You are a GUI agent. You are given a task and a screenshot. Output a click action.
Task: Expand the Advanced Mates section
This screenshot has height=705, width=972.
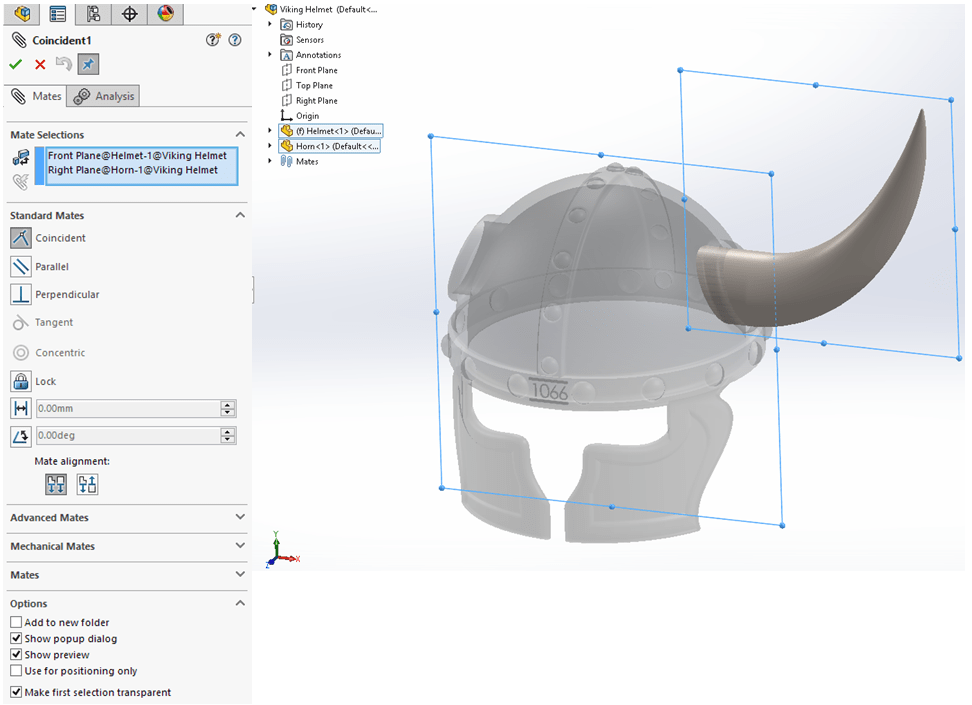pos(239,517)
